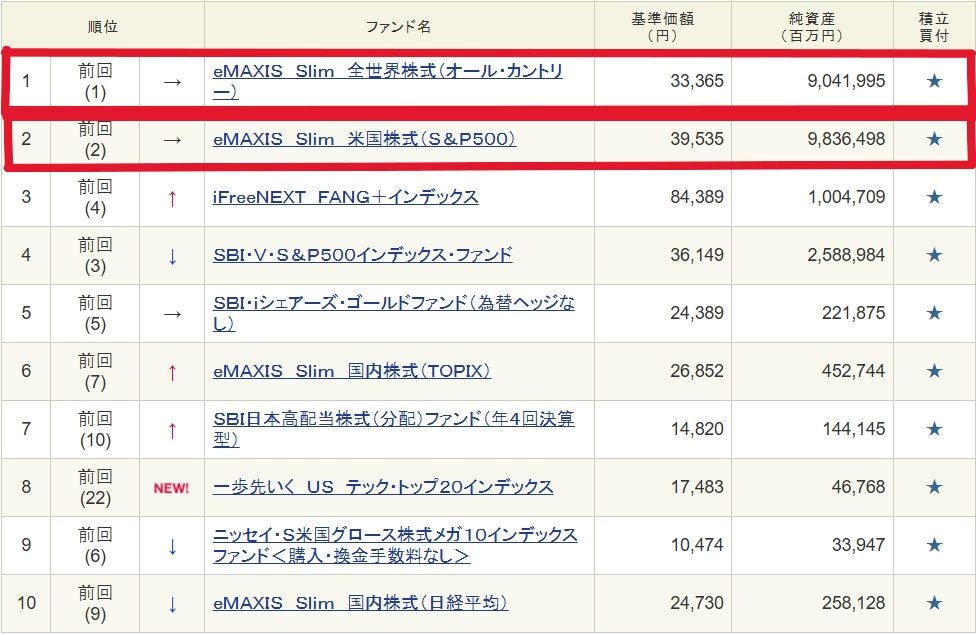Screen dimensions: 976x635
Task: Click the star icon for SBI・V・S&P500インデックス・ファンド
Action: coord(934,255)
